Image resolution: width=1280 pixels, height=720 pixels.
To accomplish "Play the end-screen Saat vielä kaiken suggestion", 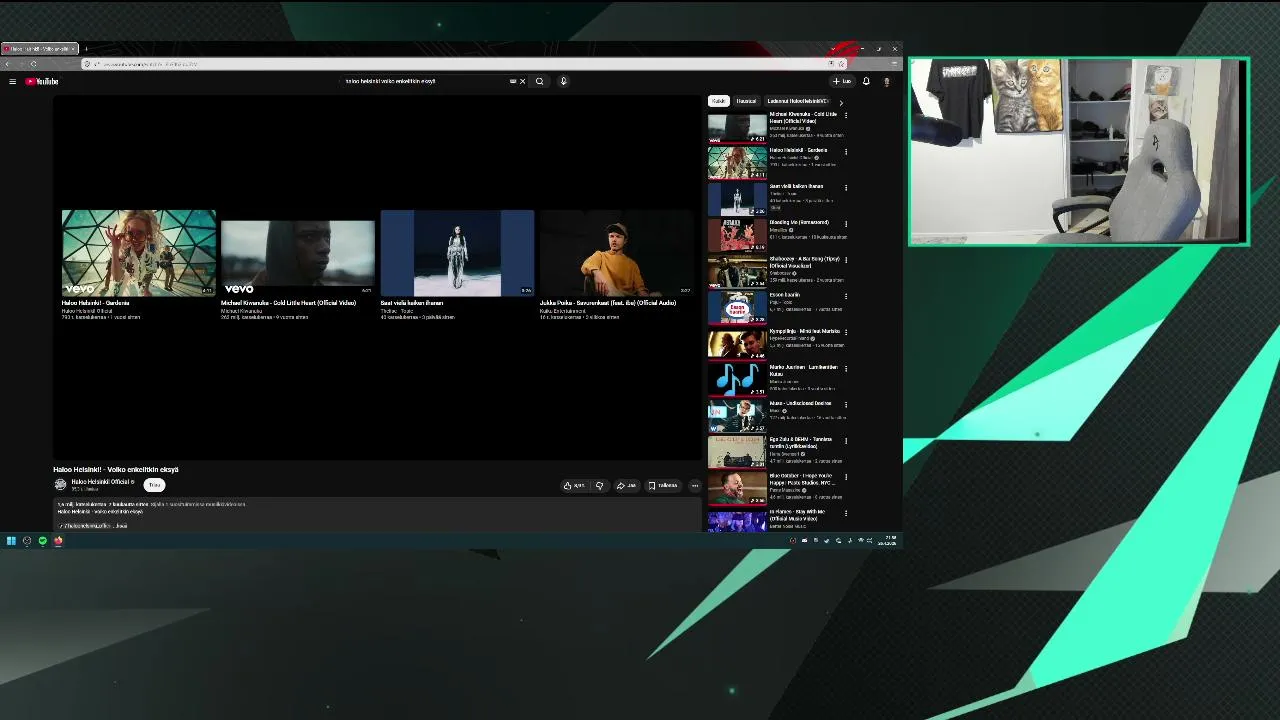I will click(457, 253).
